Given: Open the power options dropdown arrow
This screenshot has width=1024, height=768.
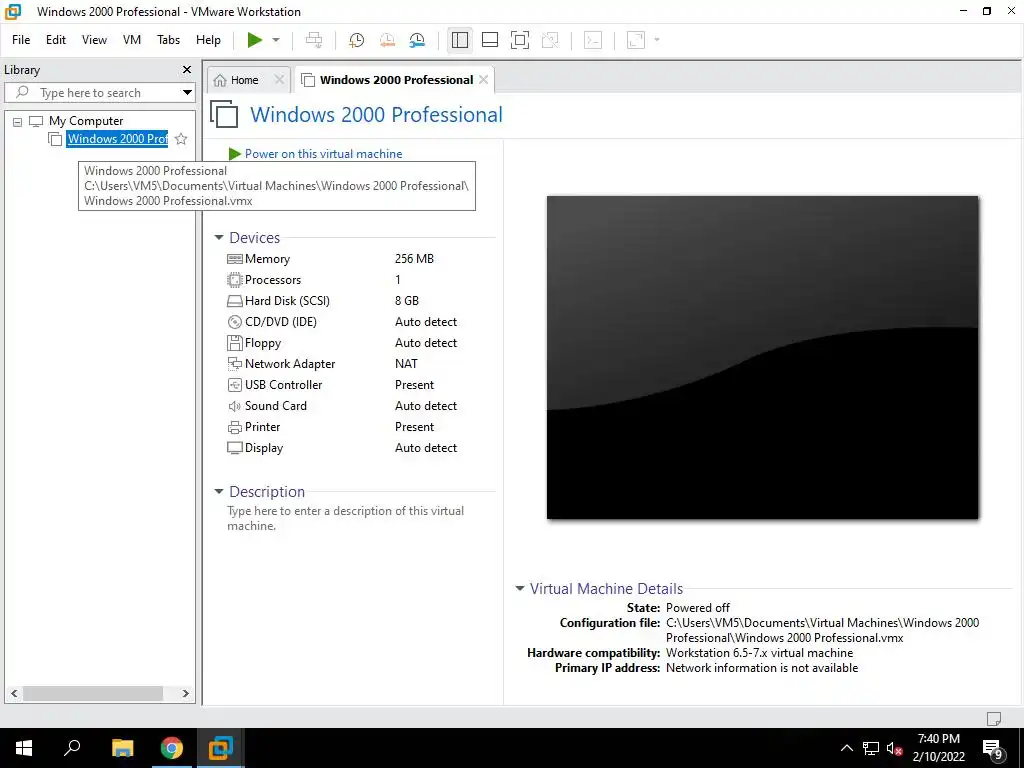Looking at the screenshot, I should [x=276, y=40].
